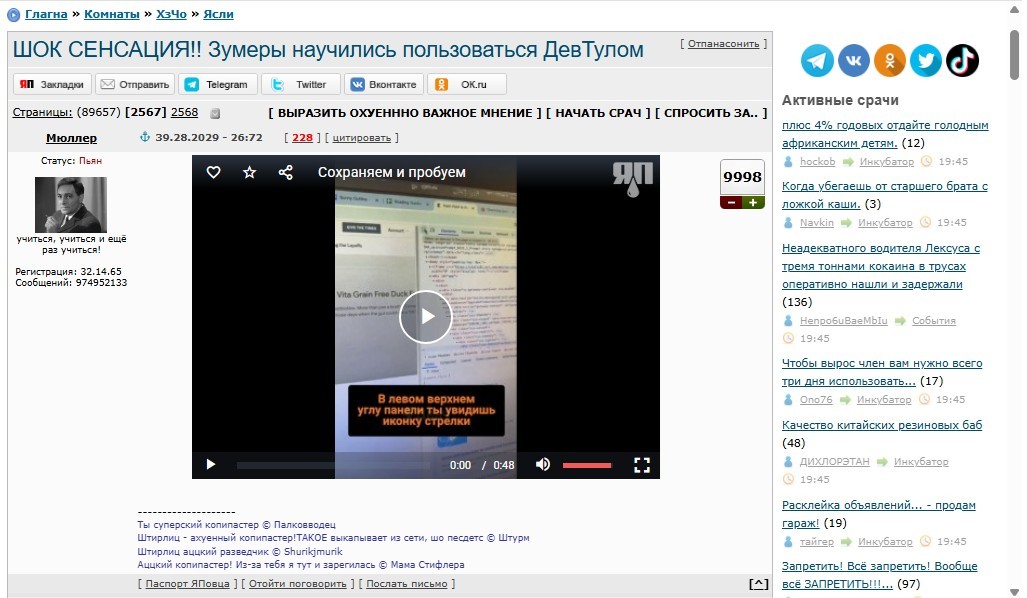Open События category link
Image resolution: width=1027 pixels, height=598 pixels.
[x=934, y=321]
